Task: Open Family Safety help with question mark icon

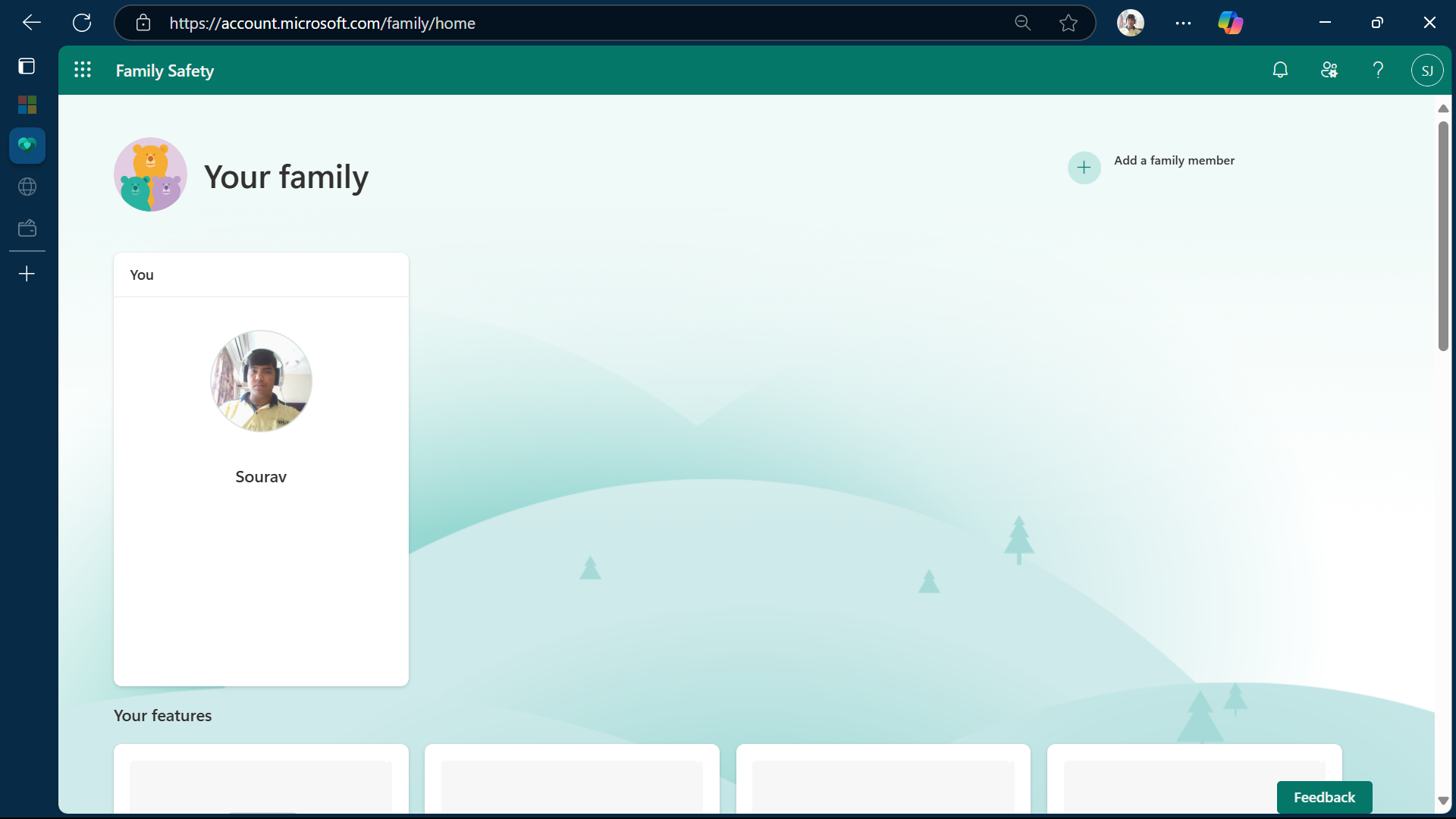Action: coord(1379,70)
